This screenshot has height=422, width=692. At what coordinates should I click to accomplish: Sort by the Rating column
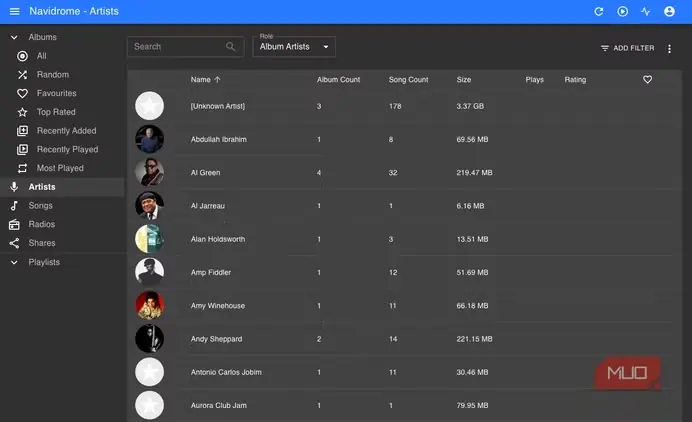575,79
